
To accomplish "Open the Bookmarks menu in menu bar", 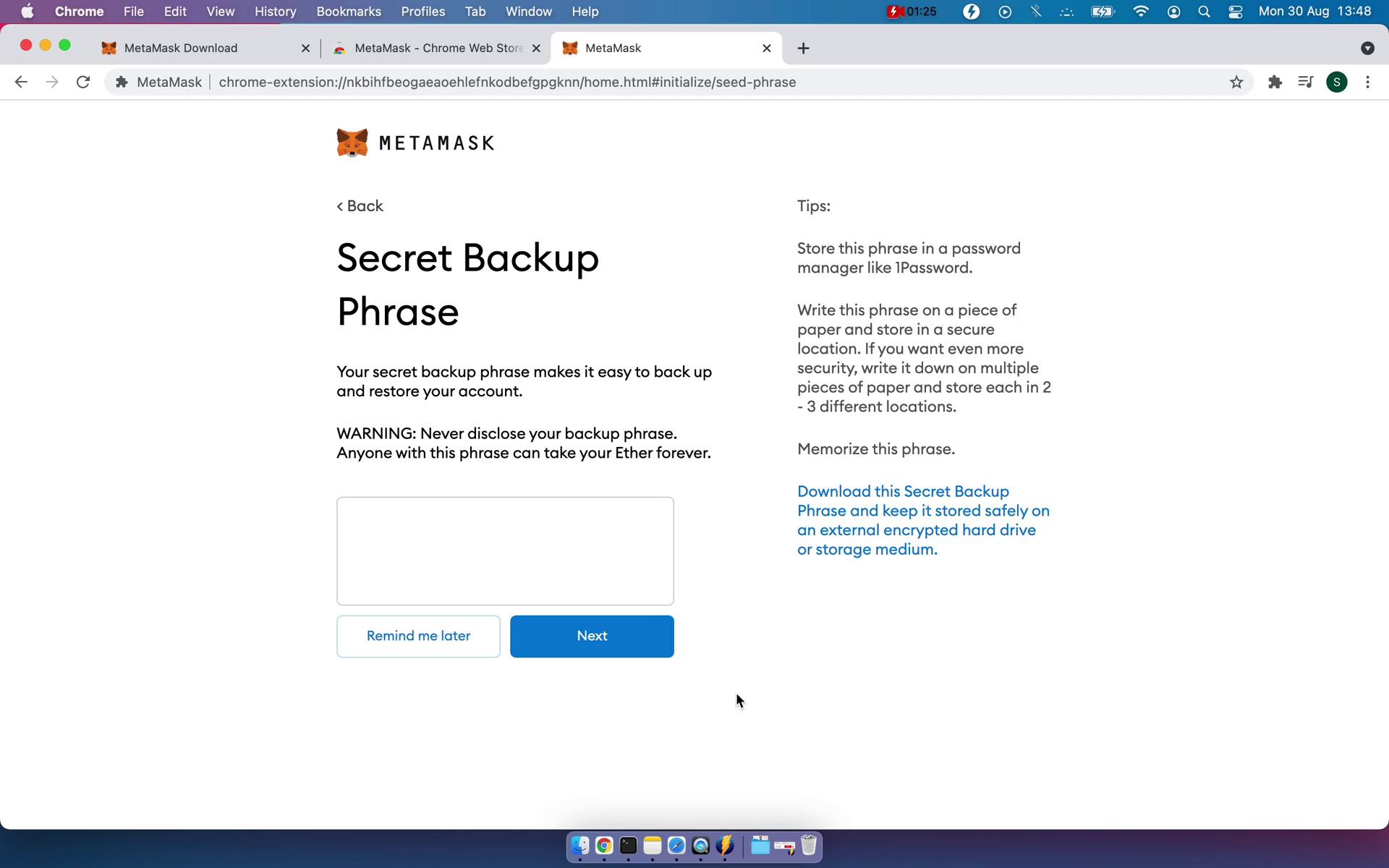I will (347, 11).
